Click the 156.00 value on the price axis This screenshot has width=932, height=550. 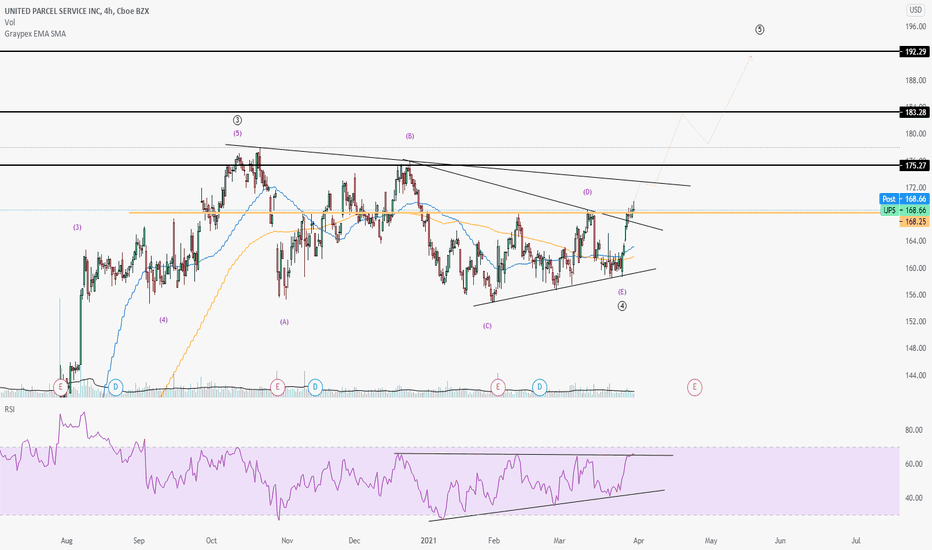(x=916, y=294)
